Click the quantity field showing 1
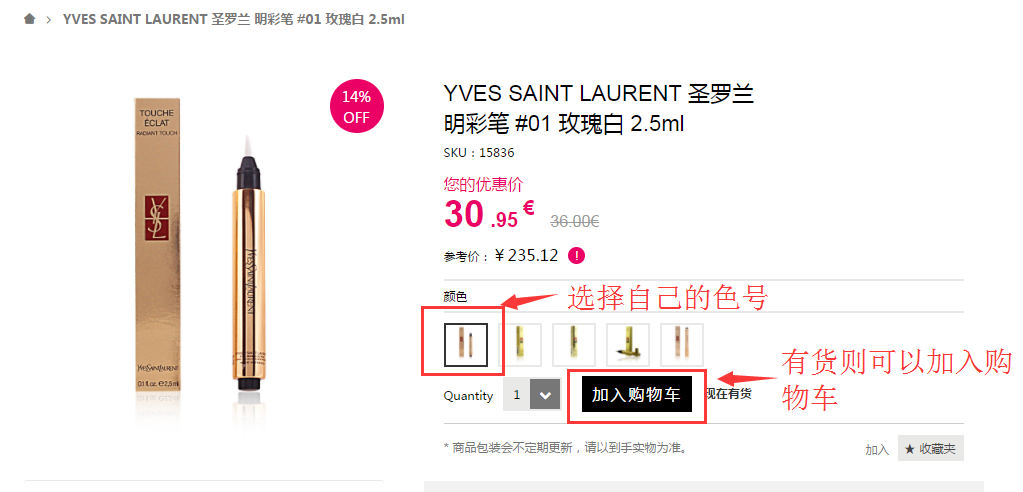The height and width of the screenshot is (492, 1023). pos(517,395)
